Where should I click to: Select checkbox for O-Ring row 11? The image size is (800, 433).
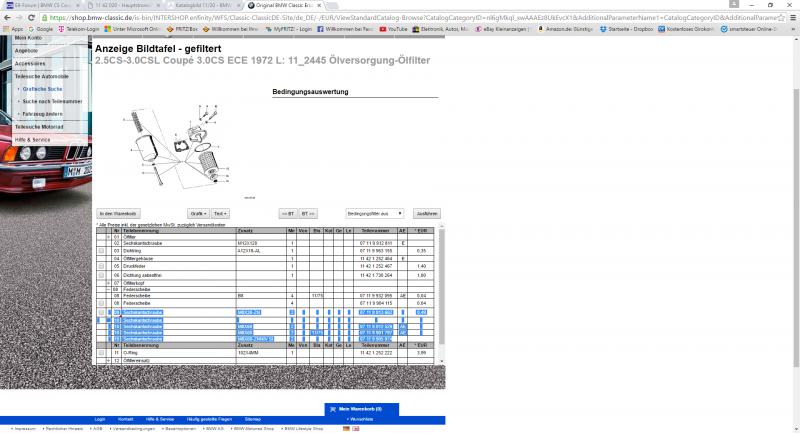coord(101,353)
